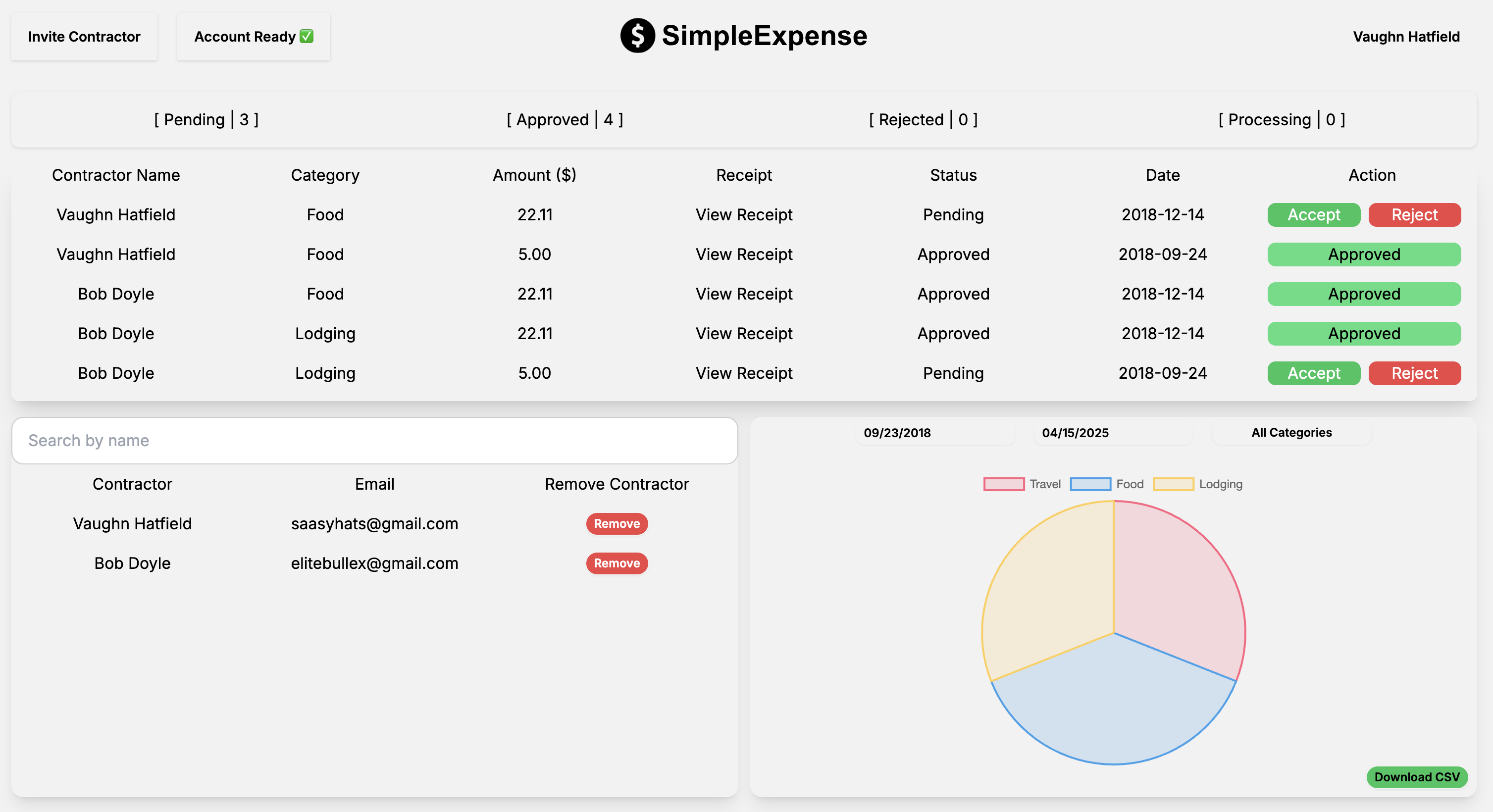Click the green checkmark in Account Ready
Image resolution: width=1493 pixels, height=812 pixels.
307,36
